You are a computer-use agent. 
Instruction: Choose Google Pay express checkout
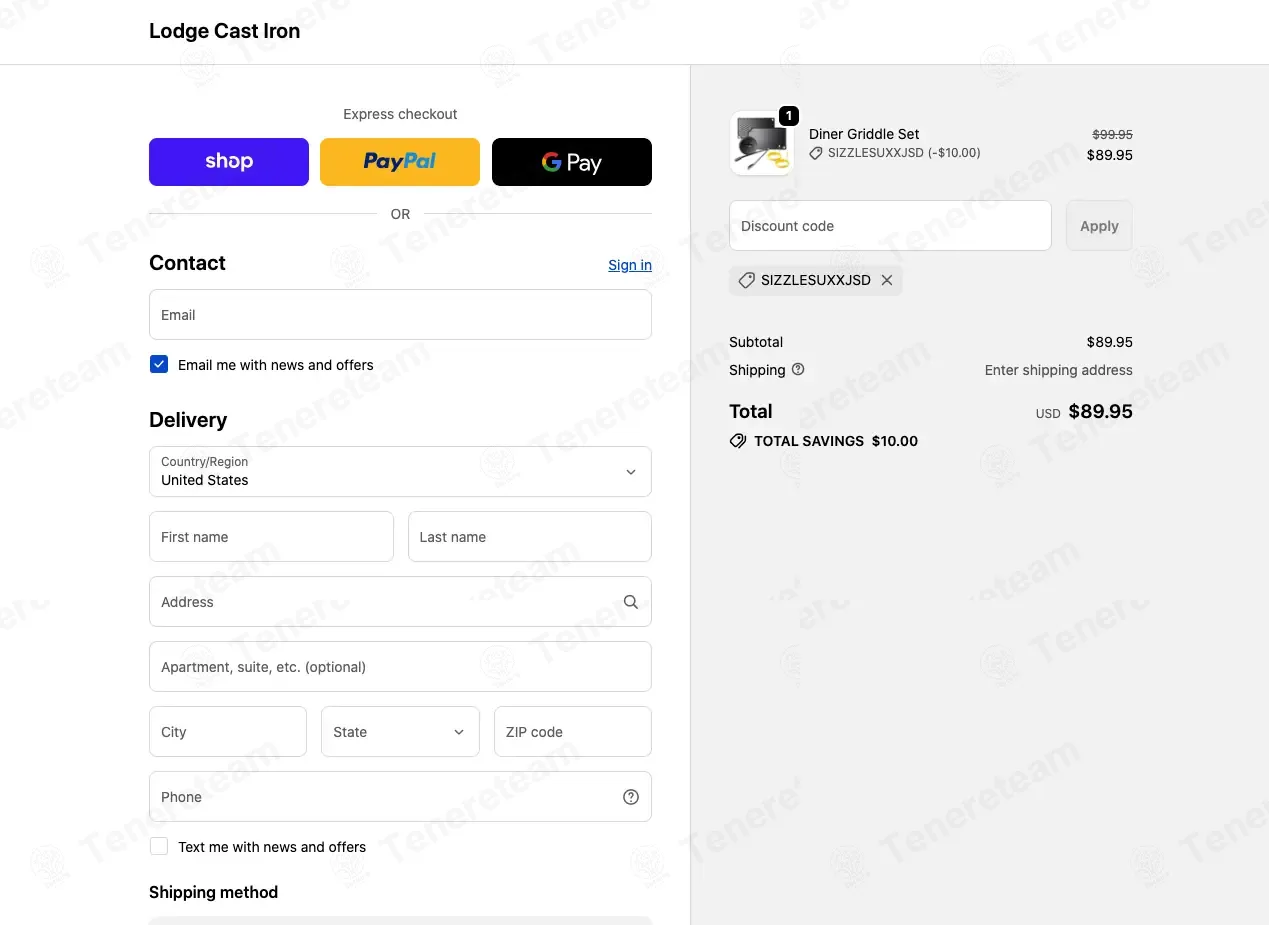coord(572,162)
